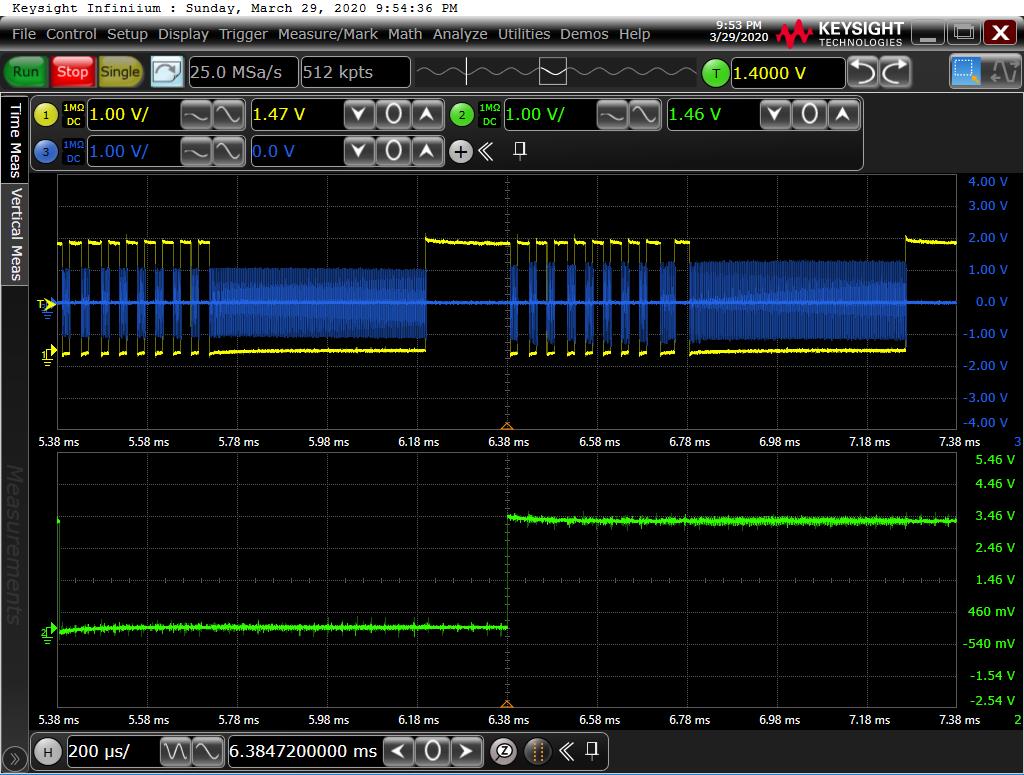Screen dimensions: 1024x775
Task: Pin the channel toolbar with pushpin icon
Action: [519, 151]
